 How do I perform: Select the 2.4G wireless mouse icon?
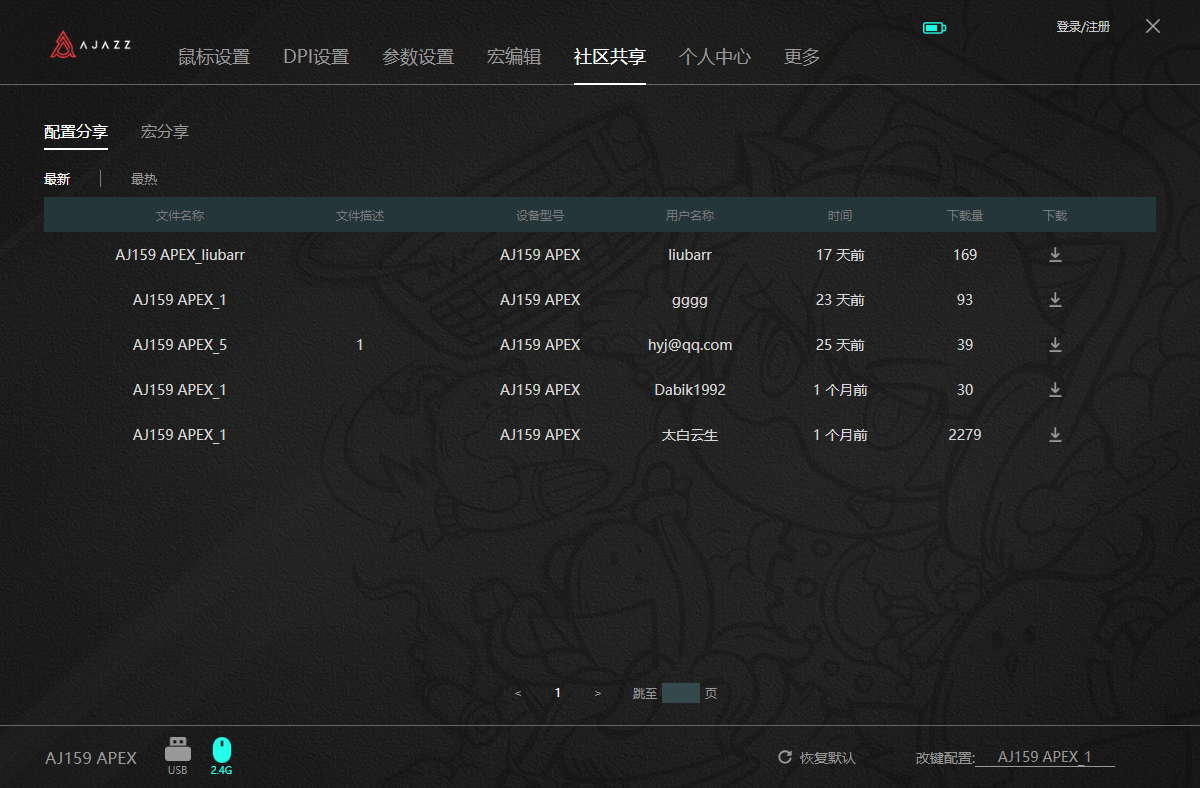tap(221, 756)
